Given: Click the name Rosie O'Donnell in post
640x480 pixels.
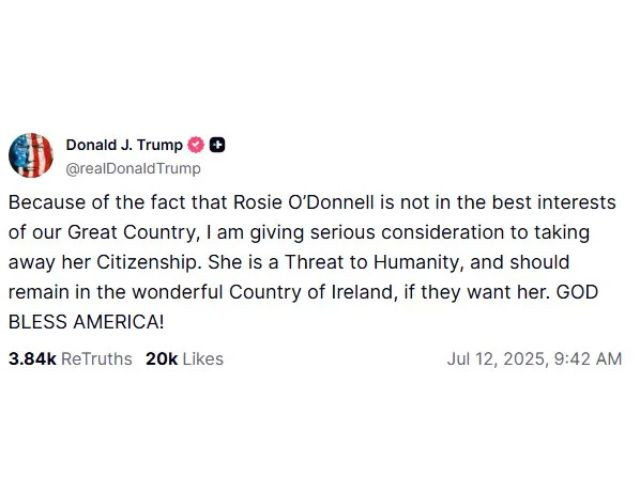Looking at the screenshot, I should (304, 202).
